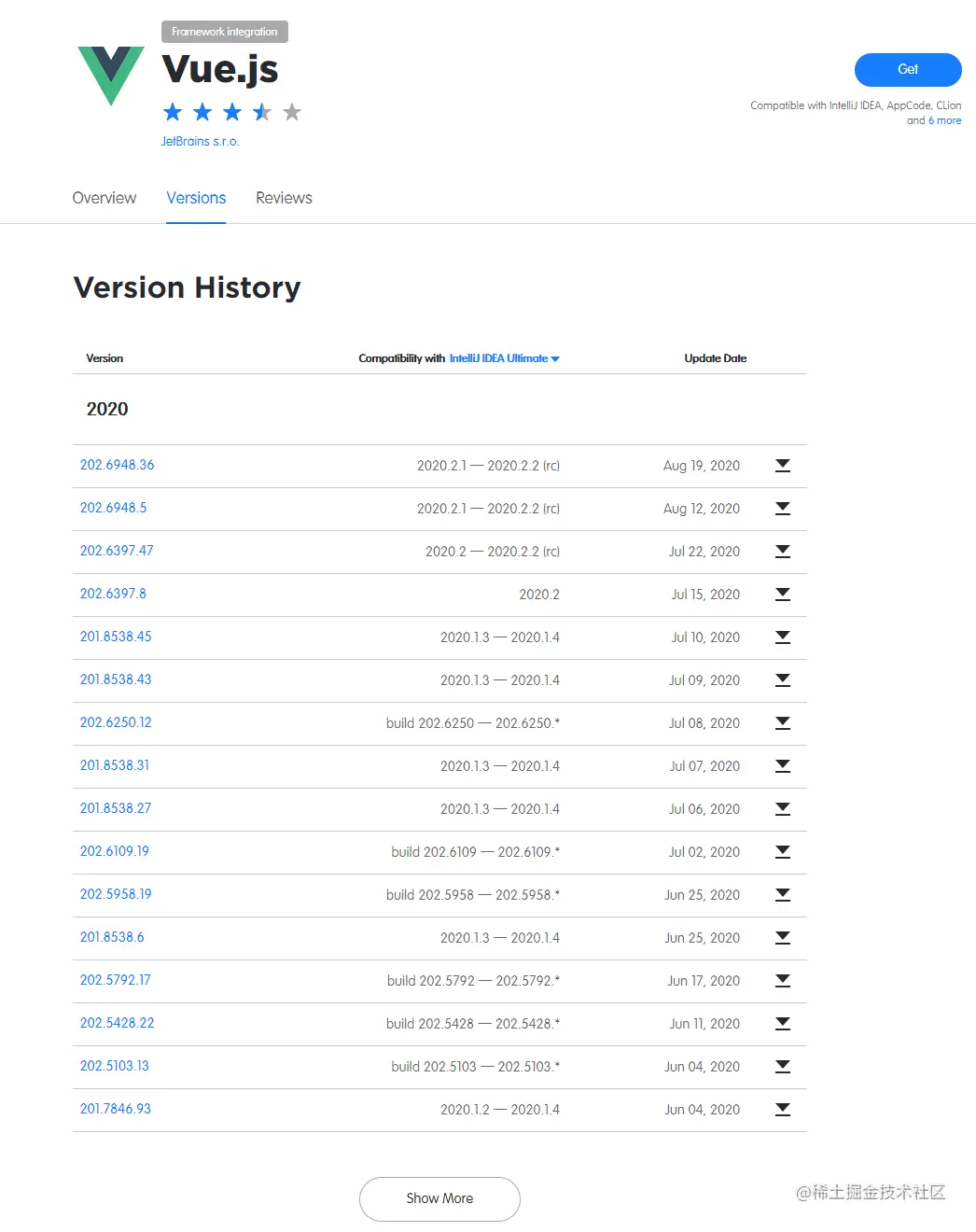This screenshot has height=1232, width=976.
Task: Click the second rating star
Action: tap(202, 112)
